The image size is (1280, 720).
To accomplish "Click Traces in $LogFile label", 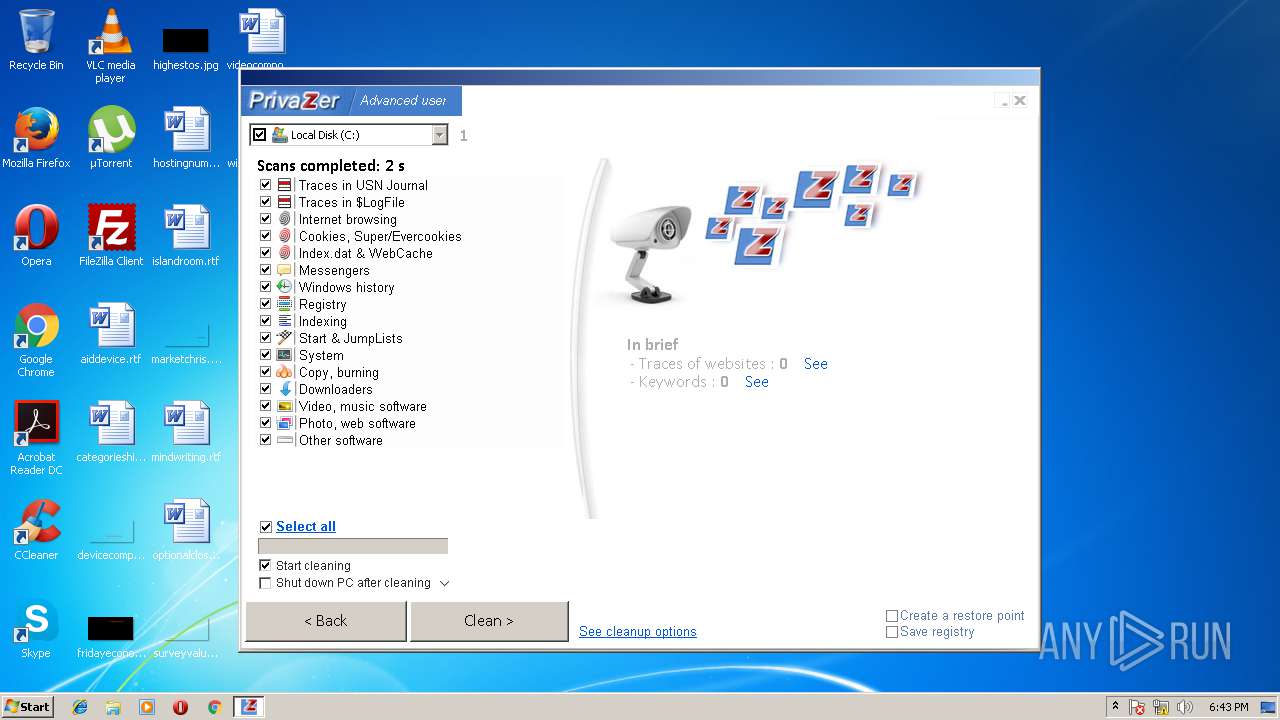I will [351, 202].
